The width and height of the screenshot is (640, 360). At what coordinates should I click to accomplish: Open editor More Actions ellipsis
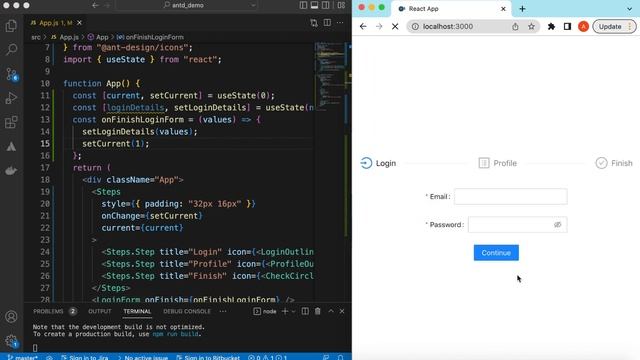click(x=340, y=23)
